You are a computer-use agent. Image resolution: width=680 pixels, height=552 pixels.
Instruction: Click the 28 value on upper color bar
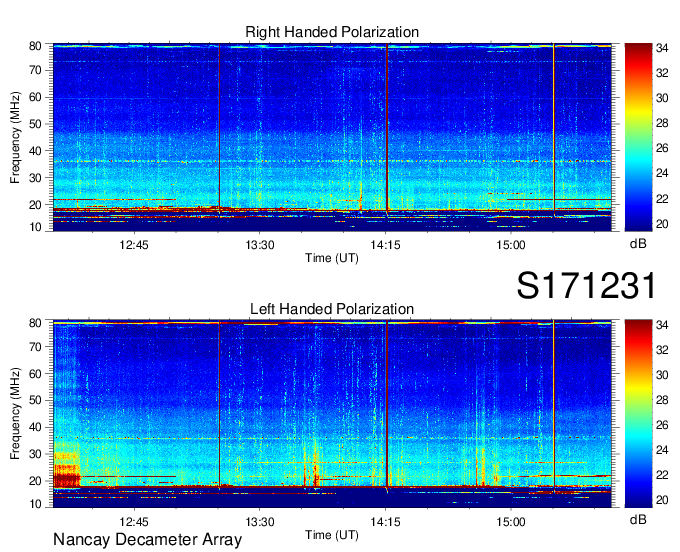click(662, 123)
